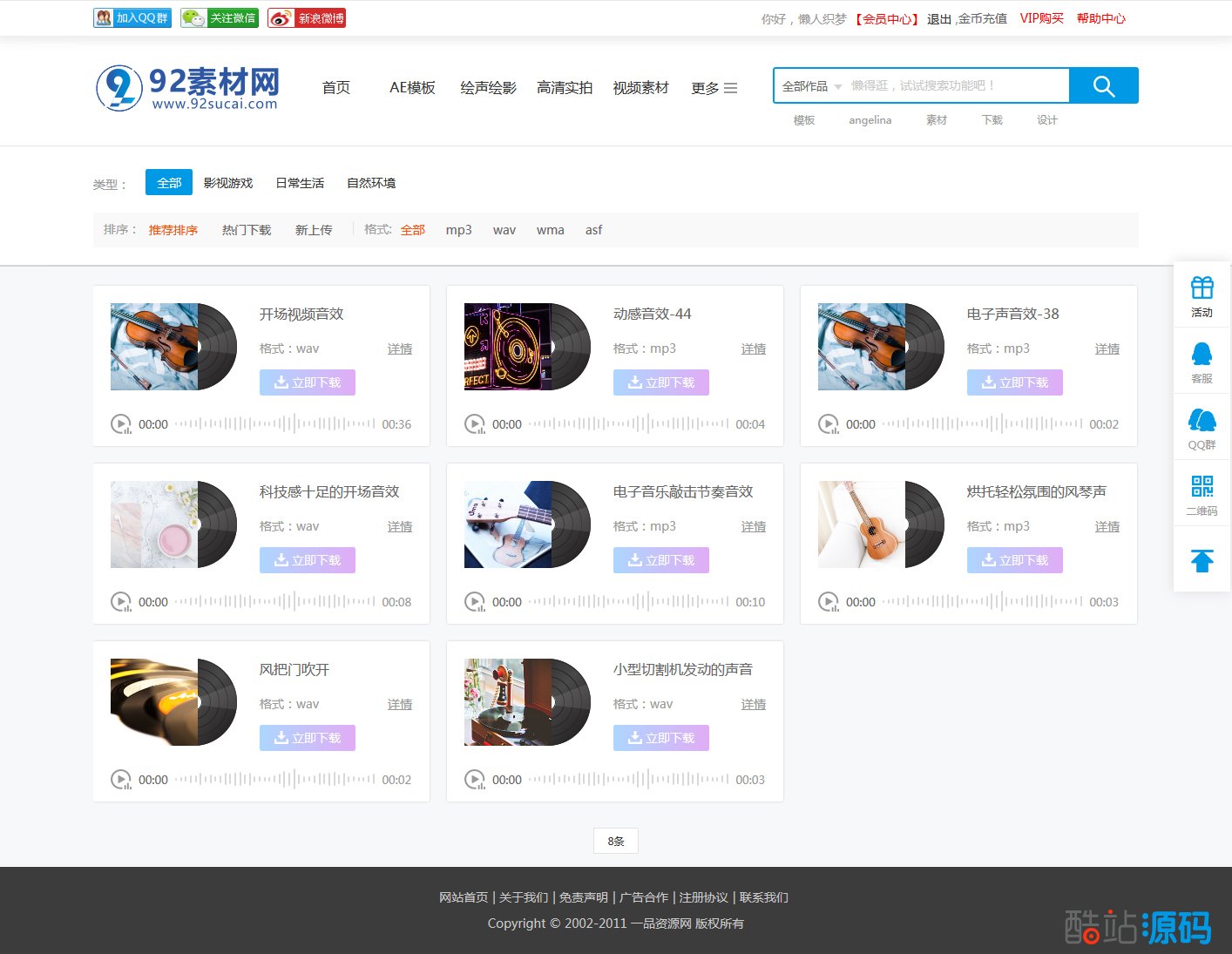The image size is (1232, 954).
Task: Open the 全部作品 search category dropdown
Action: pos(811,86)
